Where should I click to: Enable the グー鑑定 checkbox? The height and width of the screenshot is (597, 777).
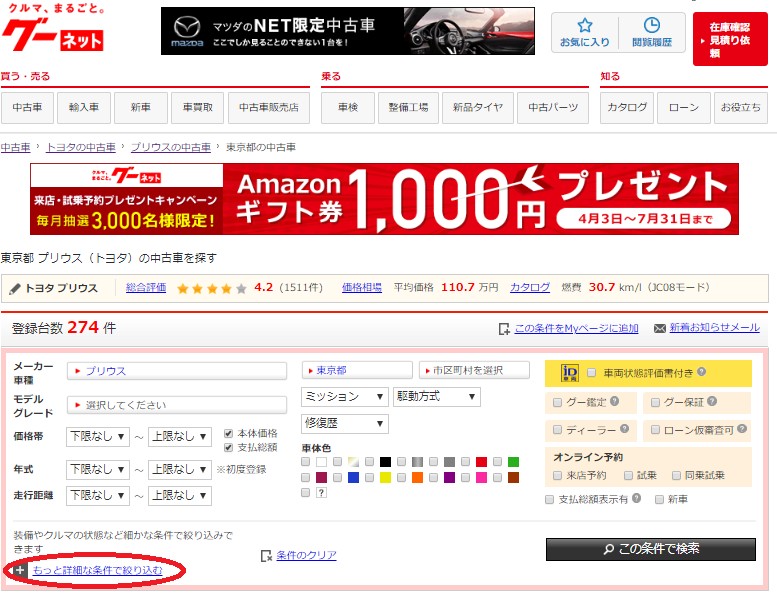pyautogui.click(x=557, y=402)
